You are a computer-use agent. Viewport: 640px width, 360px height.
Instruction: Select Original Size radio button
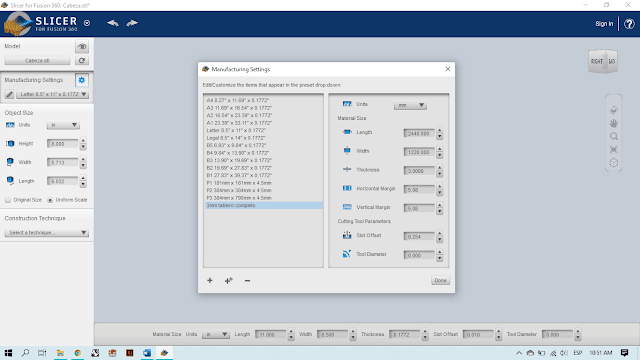(8, 200)
